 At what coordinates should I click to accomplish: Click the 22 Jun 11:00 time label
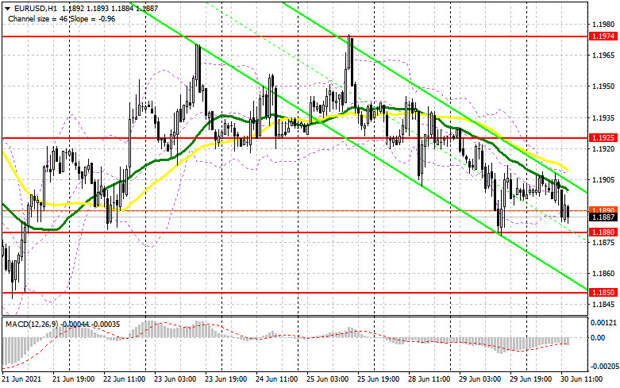[124, 379]
